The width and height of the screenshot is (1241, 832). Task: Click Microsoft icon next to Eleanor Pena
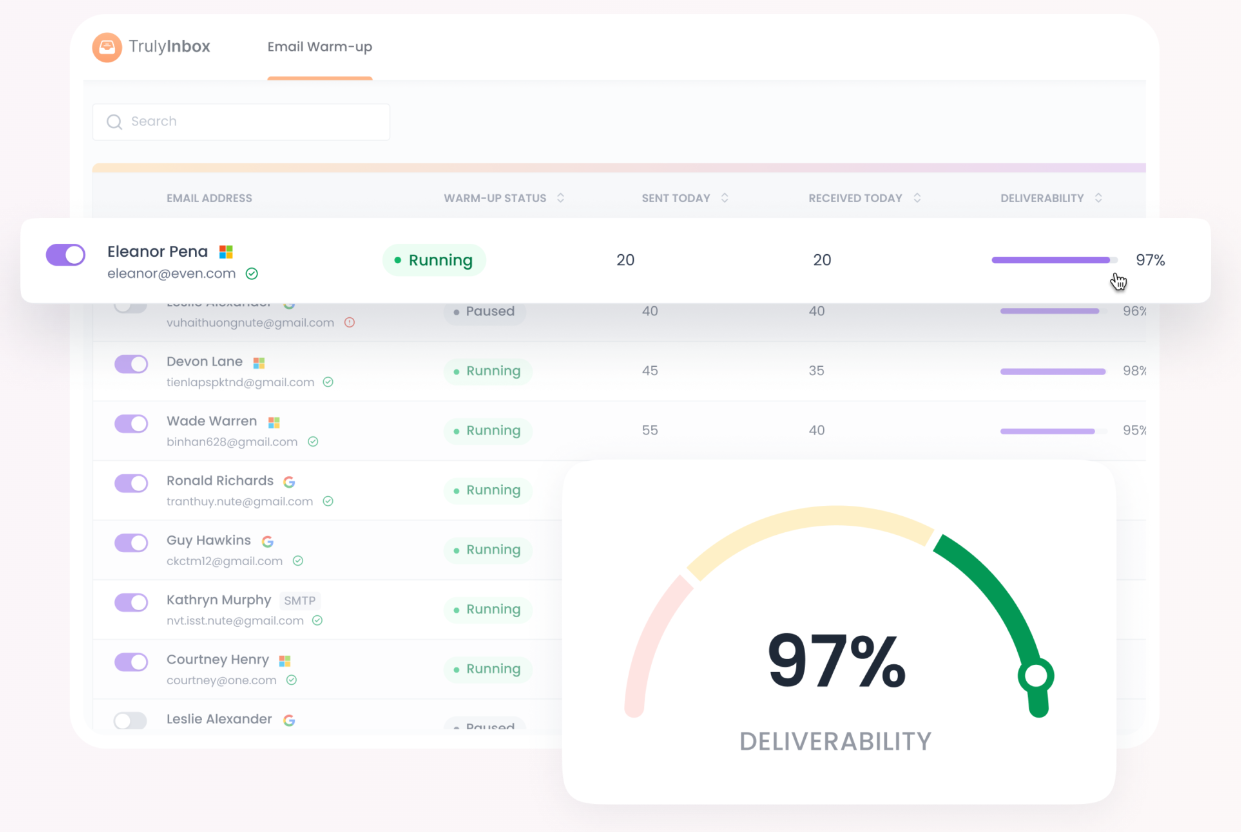[x=226, y=252]
